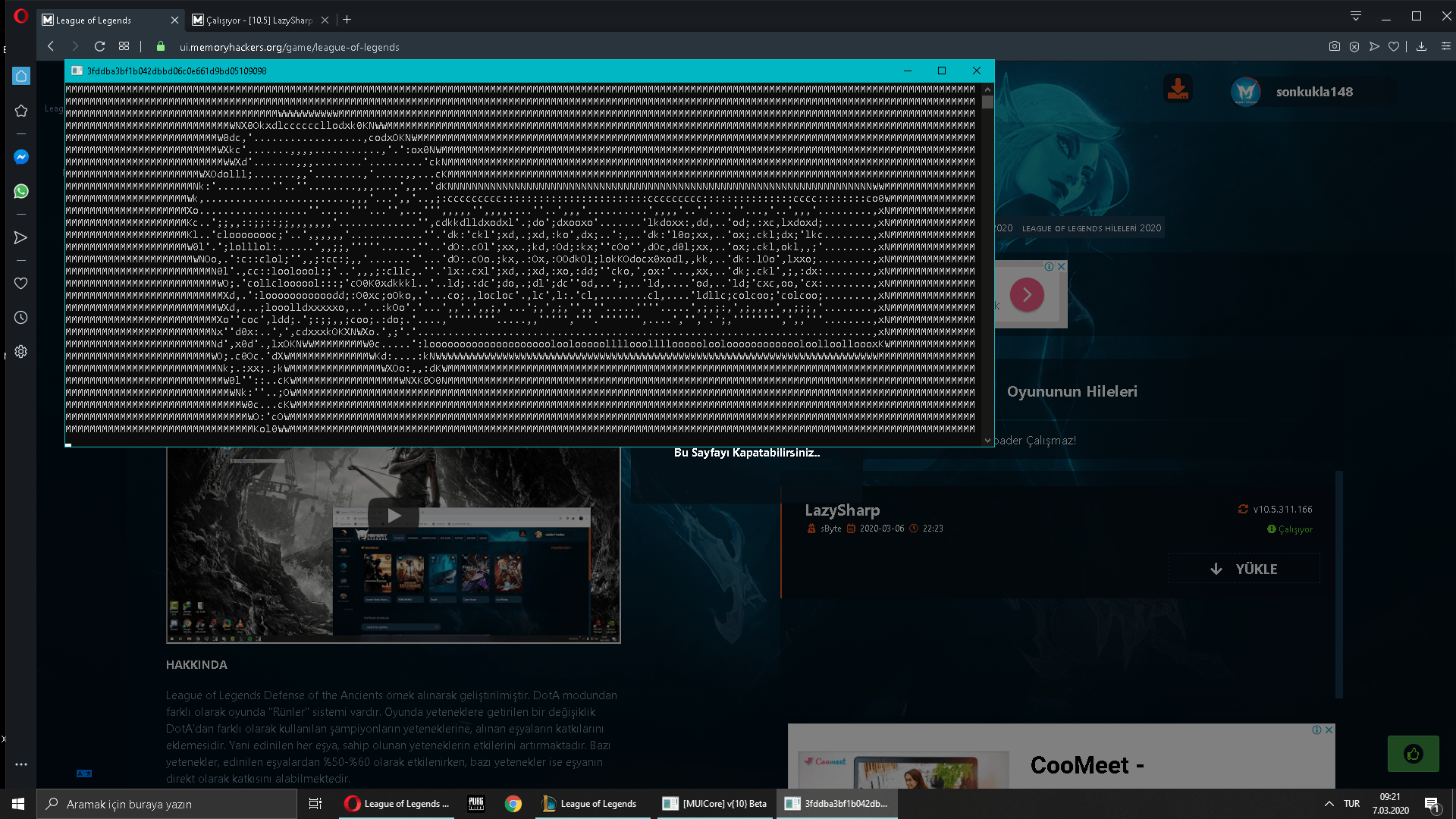Viewport: 1456px width, 819px height.
Task: Show hidden system tray icons
Action: [x=1329, y=804]
